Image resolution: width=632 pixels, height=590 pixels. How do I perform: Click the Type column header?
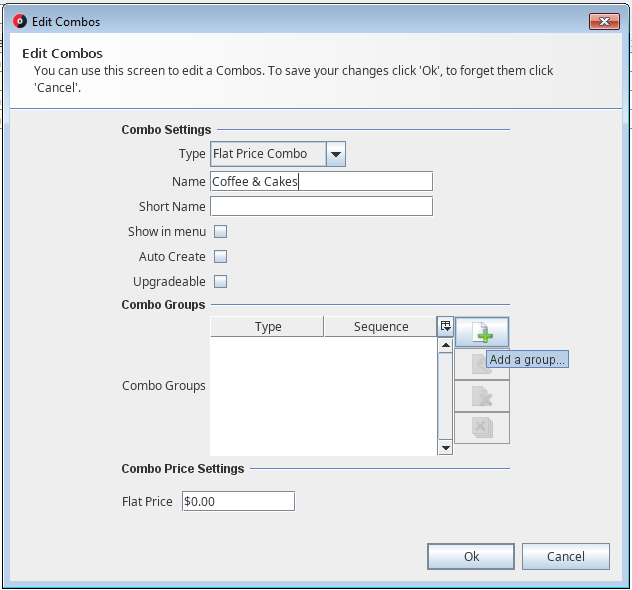click(x=267, y=327)
